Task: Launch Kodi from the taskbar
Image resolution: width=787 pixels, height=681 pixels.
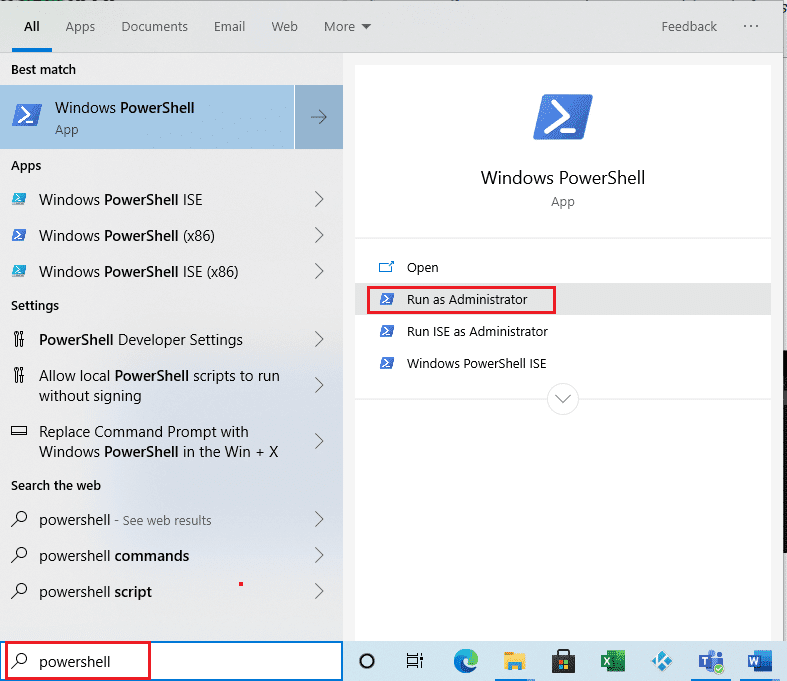Action: (662, 661)
